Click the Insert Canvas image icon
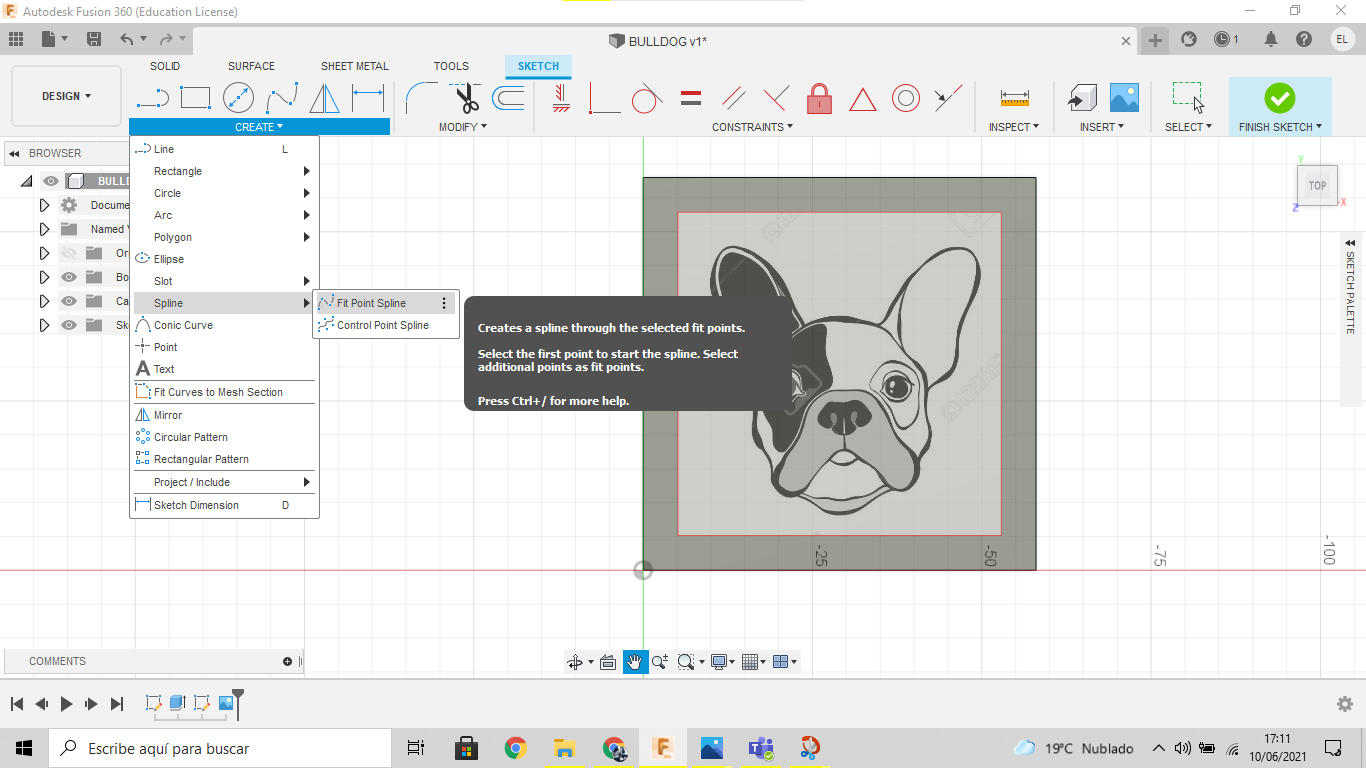 click(x=1124, y=97)
